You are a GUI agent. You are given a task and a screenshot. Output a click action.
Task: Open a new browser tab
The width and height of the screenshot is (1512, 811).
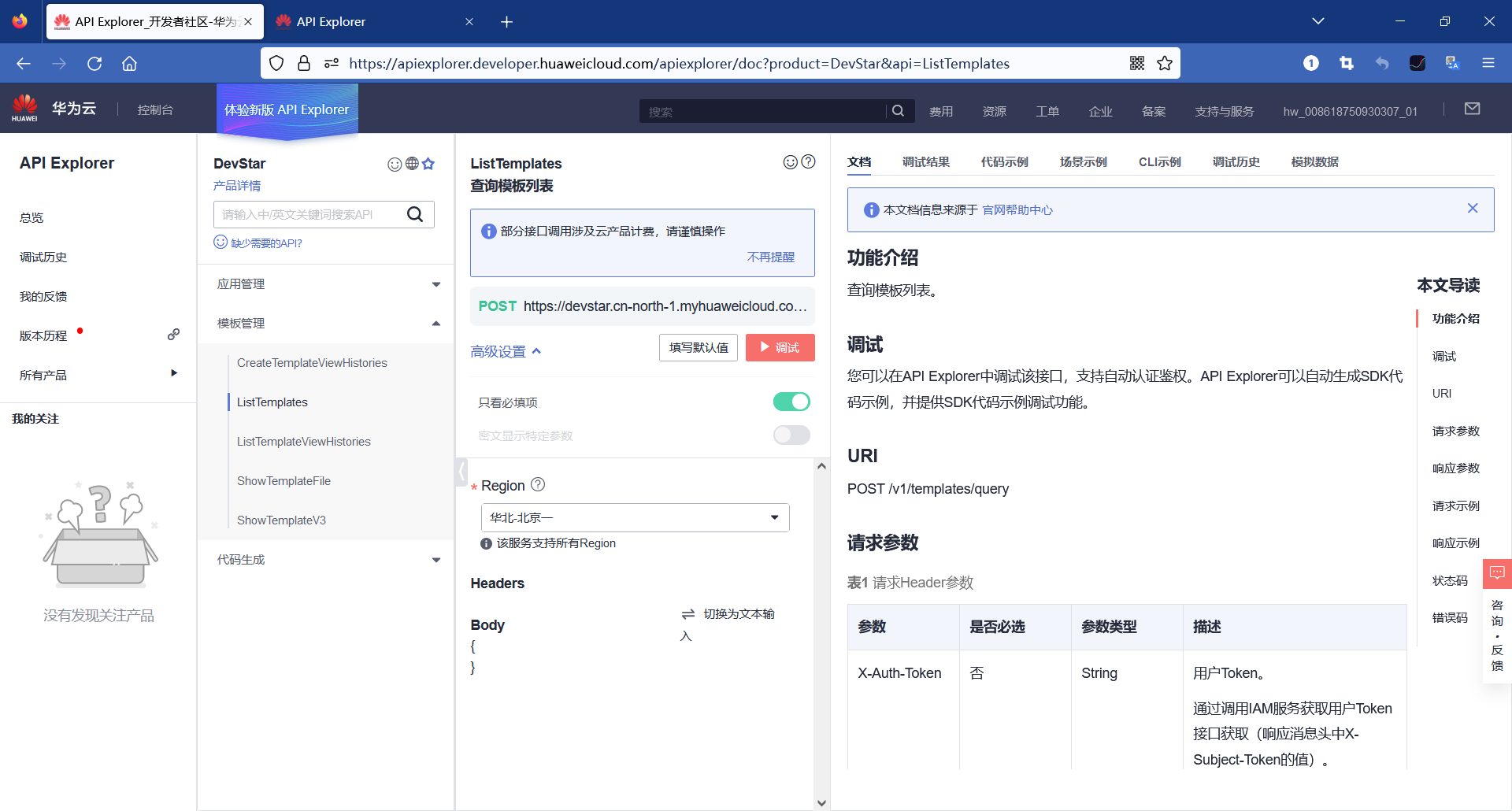click(506, 22)
